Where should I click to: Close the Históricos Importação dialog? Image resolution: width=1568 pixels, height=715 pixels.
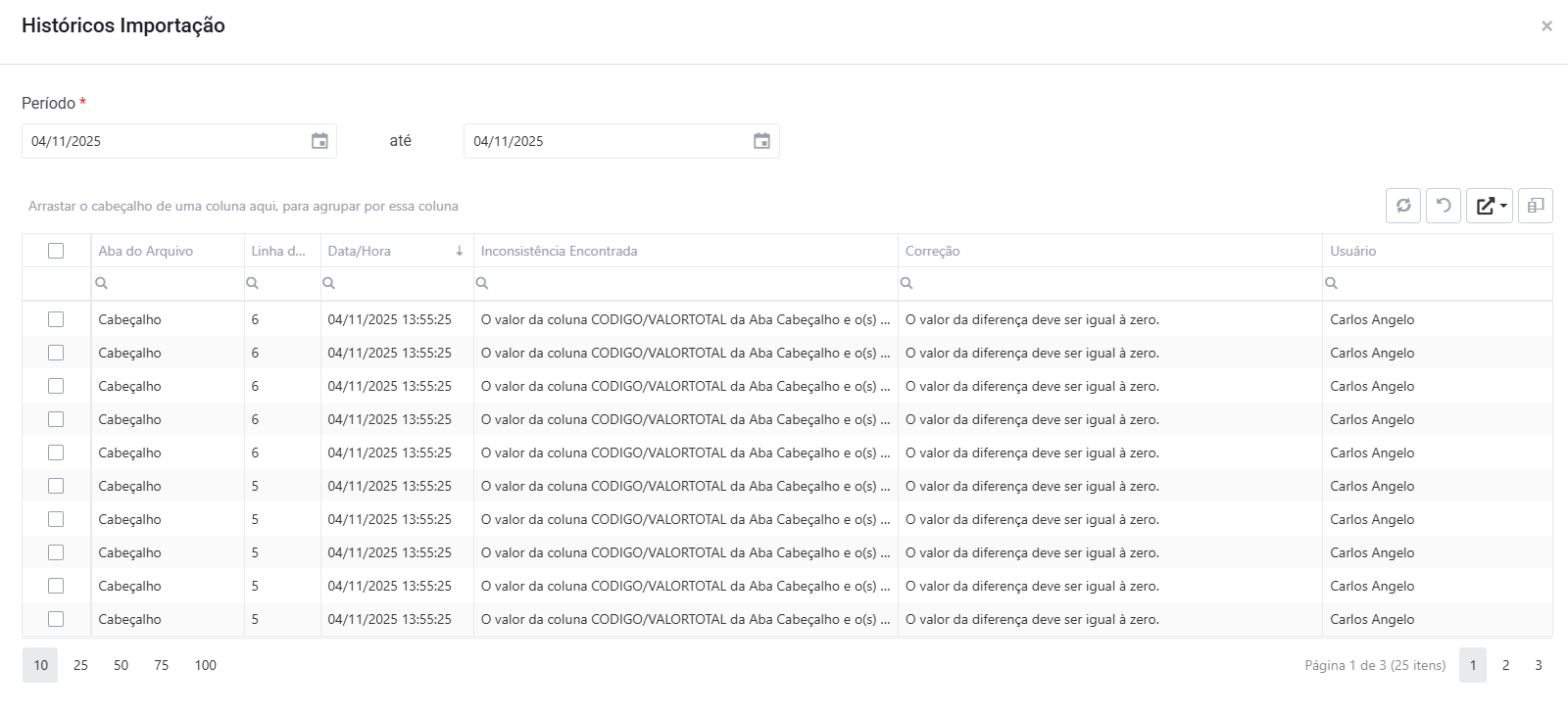pyautogui.click(x=1546, y=26)
